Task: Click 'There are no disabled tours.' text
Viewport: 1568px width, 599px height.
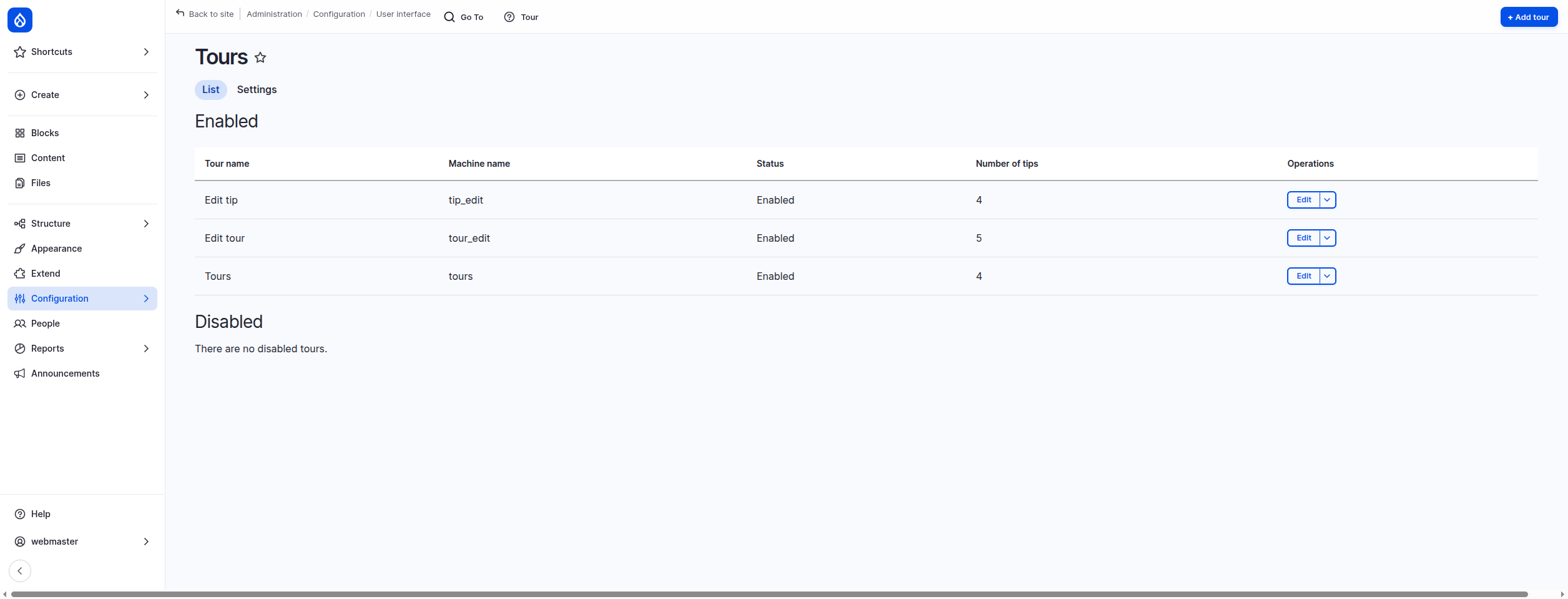Action: pyautogui.click(x=261, y=349)
